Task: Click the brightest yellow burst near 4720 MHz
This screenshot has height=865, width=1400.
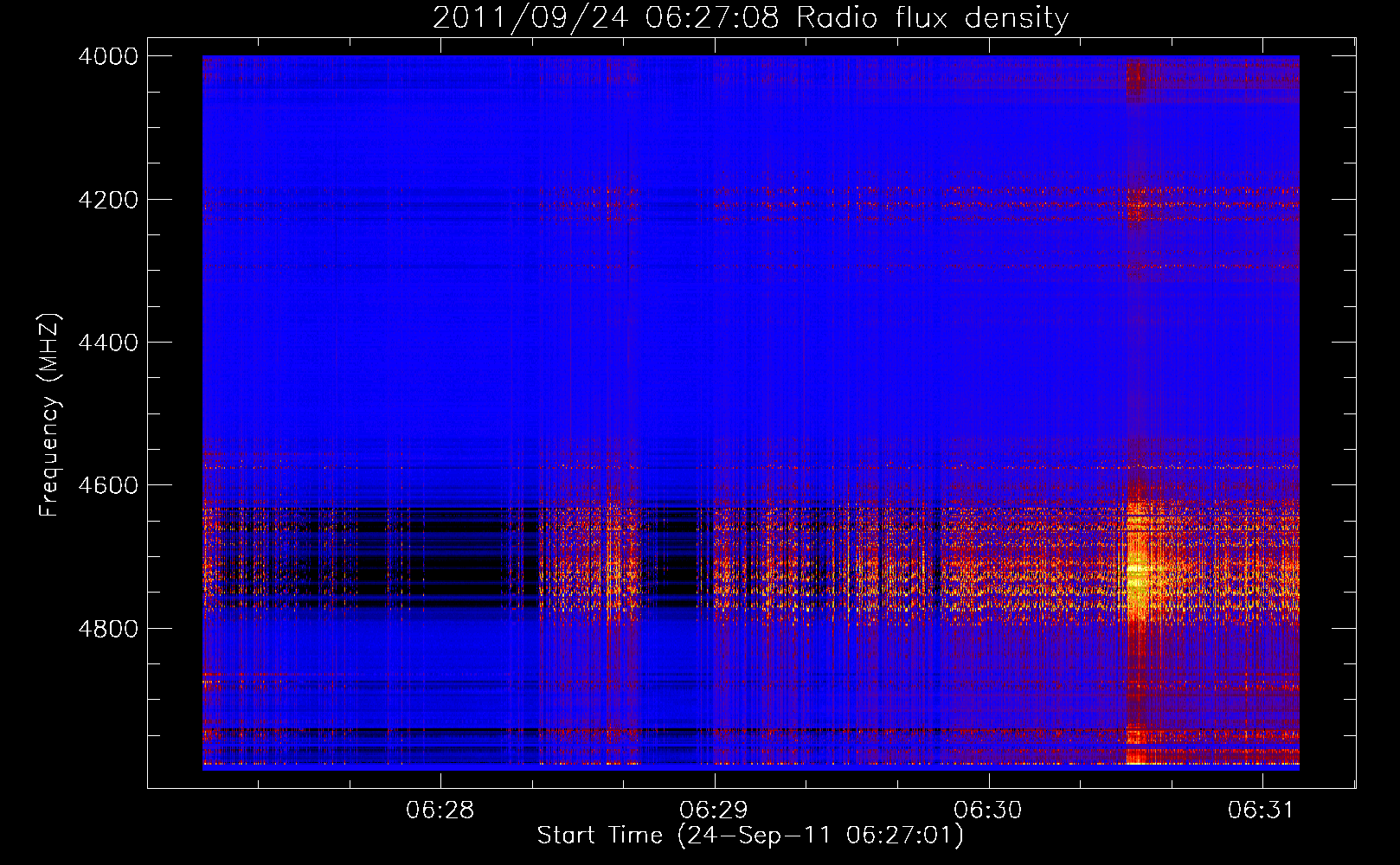Action: click(x=1136, y=571)
